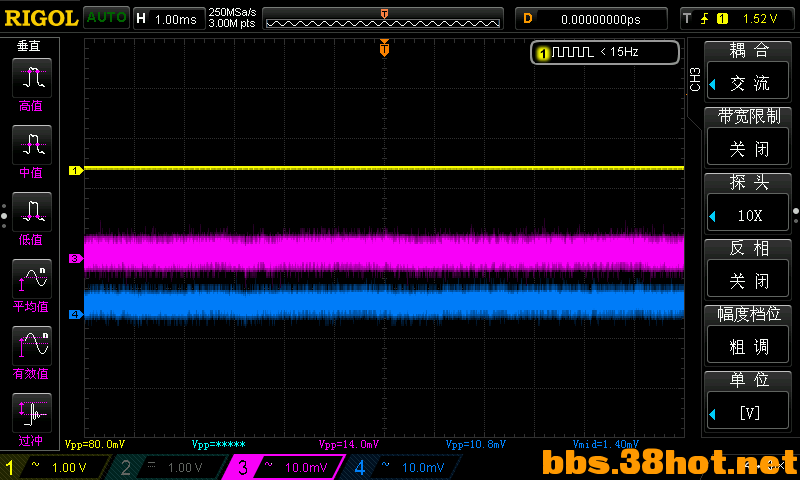Viewport: 800px width, 480px height.
Task: Click the 250MSa/s sample rate readout
Action: click(x=232, y=12)
